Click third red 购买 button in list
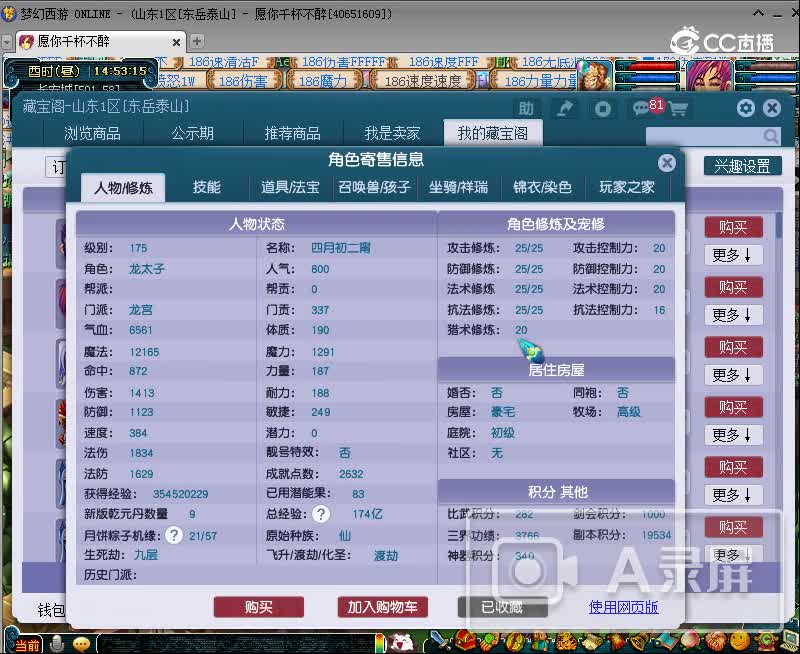 pos(734,347)
